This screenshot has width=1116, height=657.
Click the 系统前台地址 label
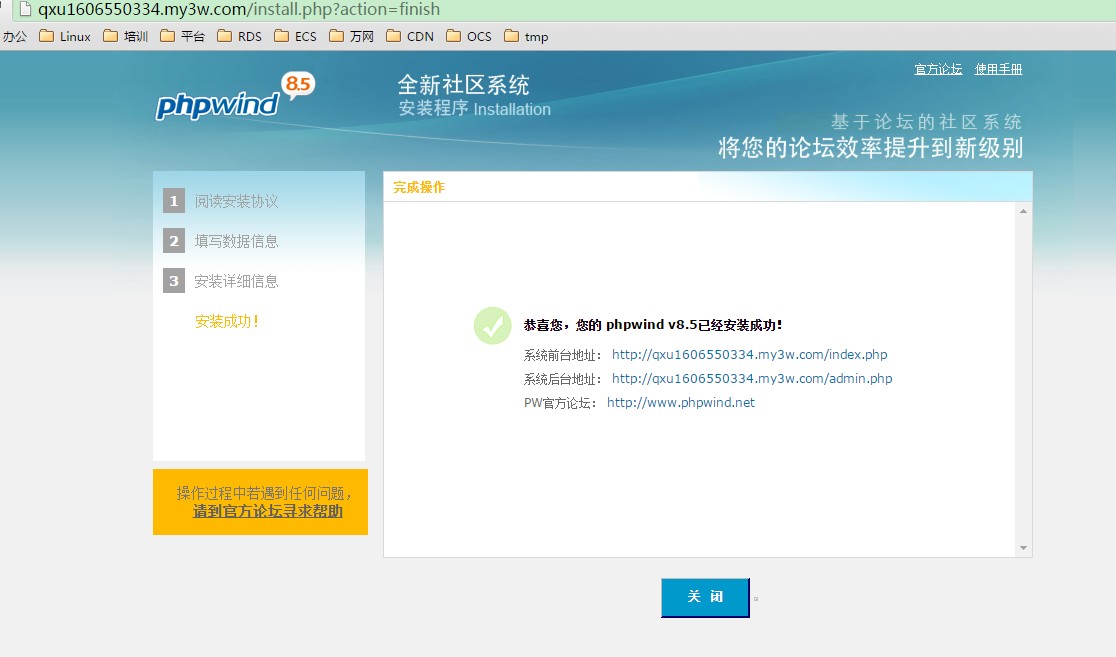562,355
